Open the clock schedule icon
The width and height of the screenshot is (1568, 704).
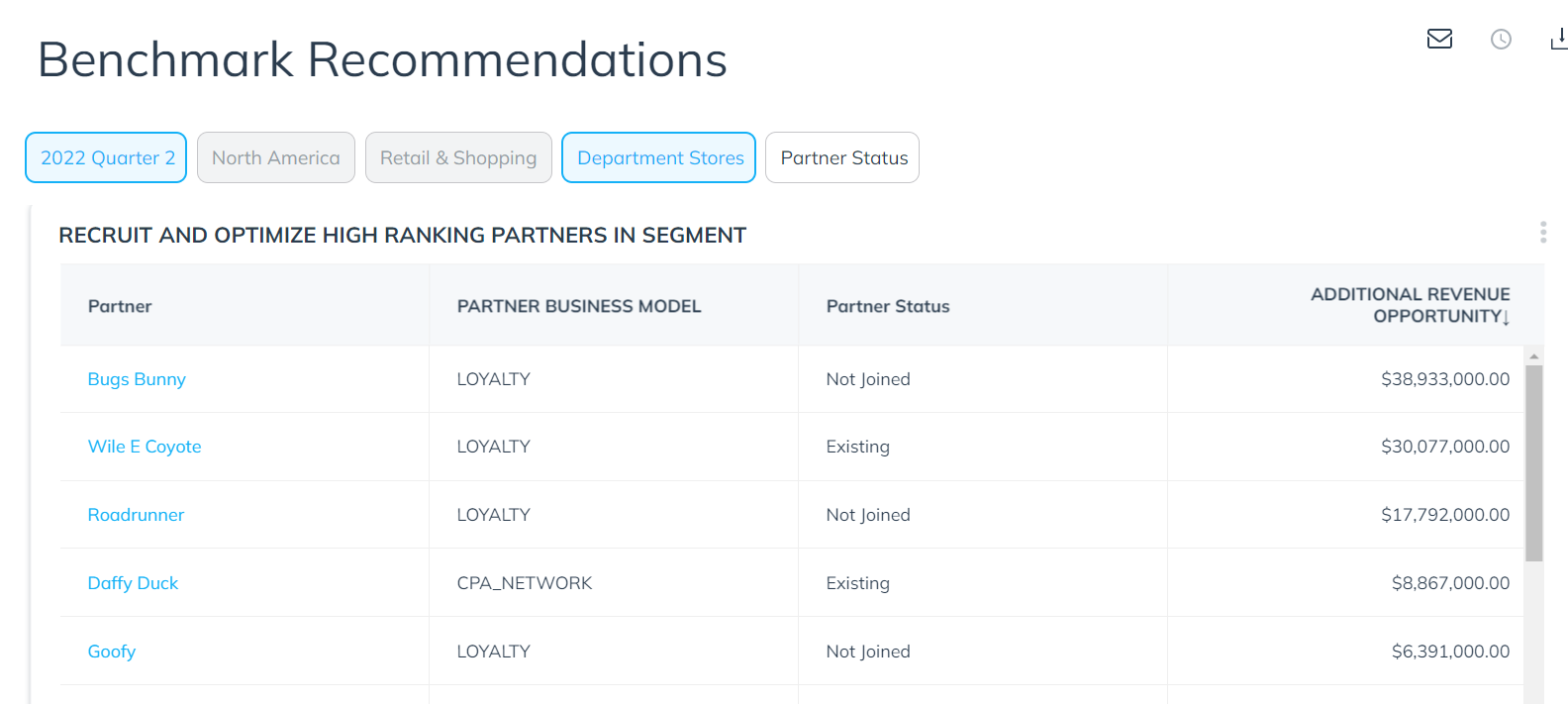coord(1501,39)
